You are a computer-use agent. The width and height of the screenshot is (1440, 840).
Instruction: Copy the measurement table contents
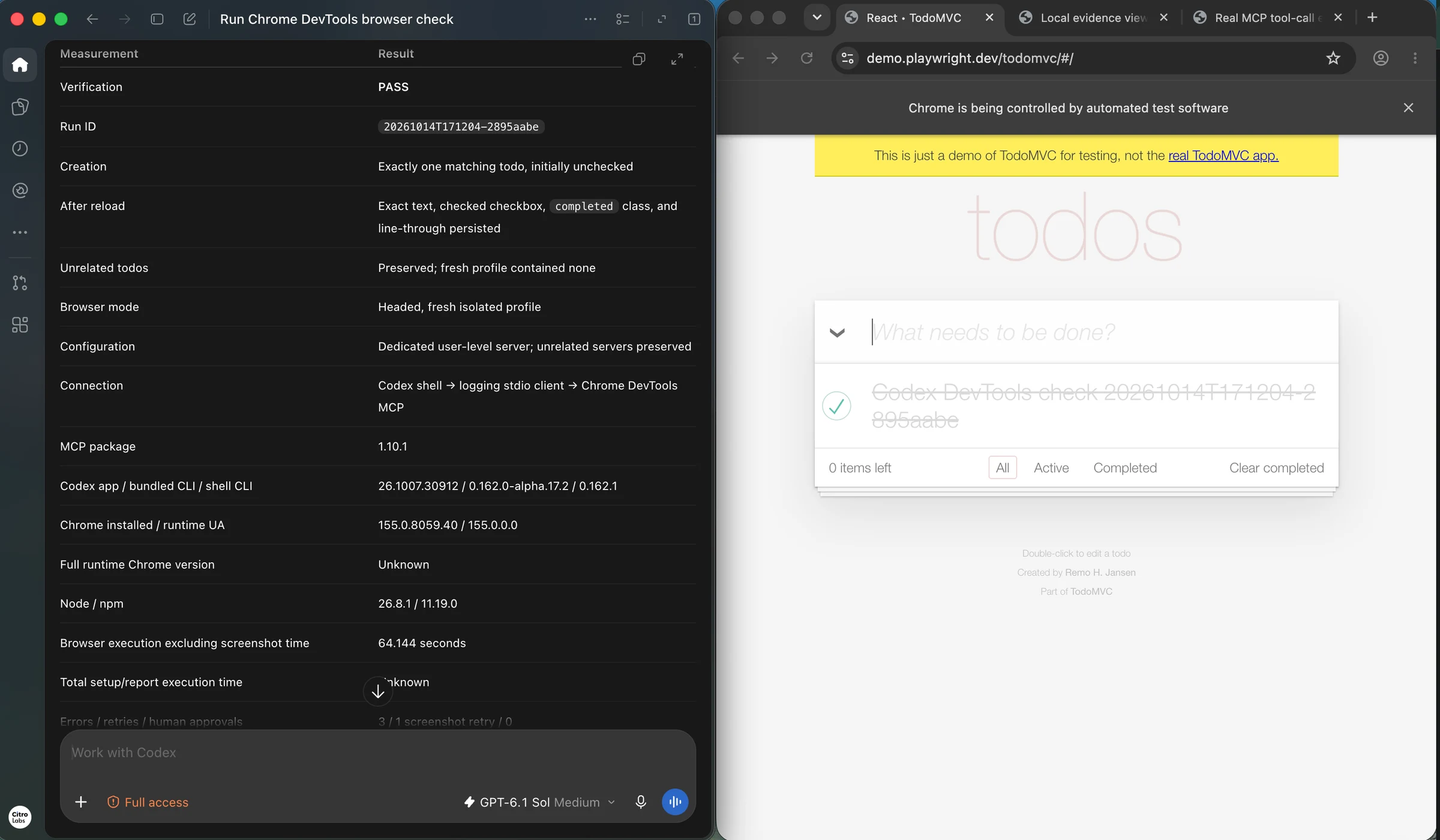point(639,59)
